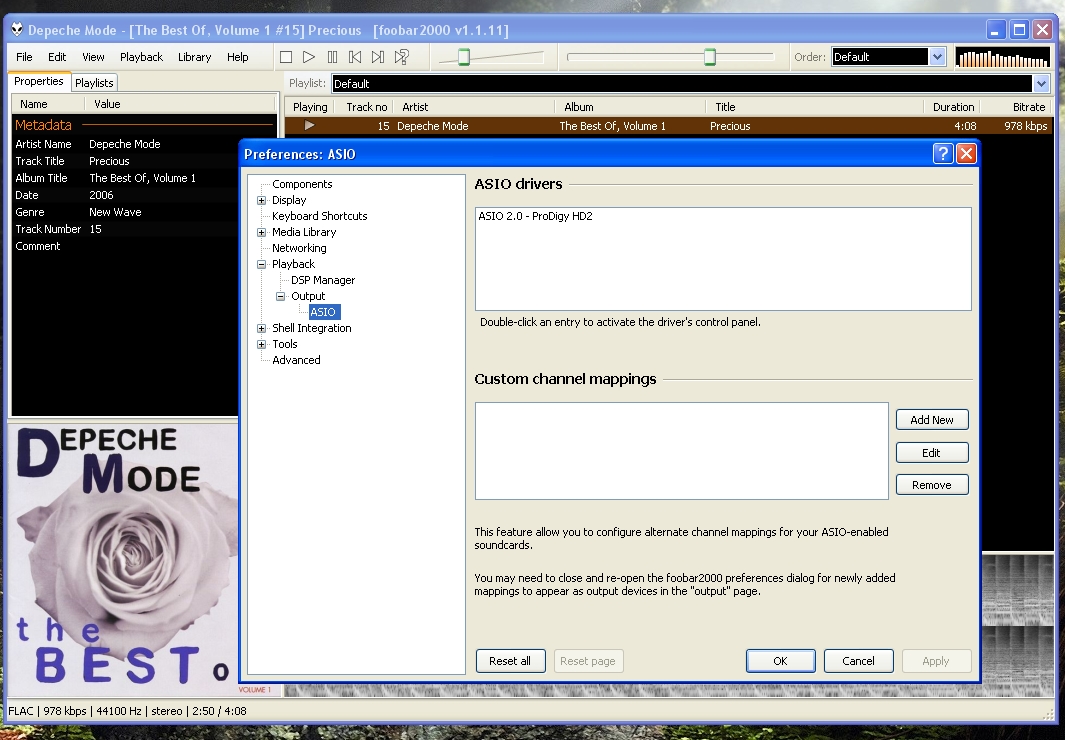Image resolution: width=1065 pixels, height=740 pixels.
Task: Select DSP Manager in the preferences tree
Action: point(323,280)
